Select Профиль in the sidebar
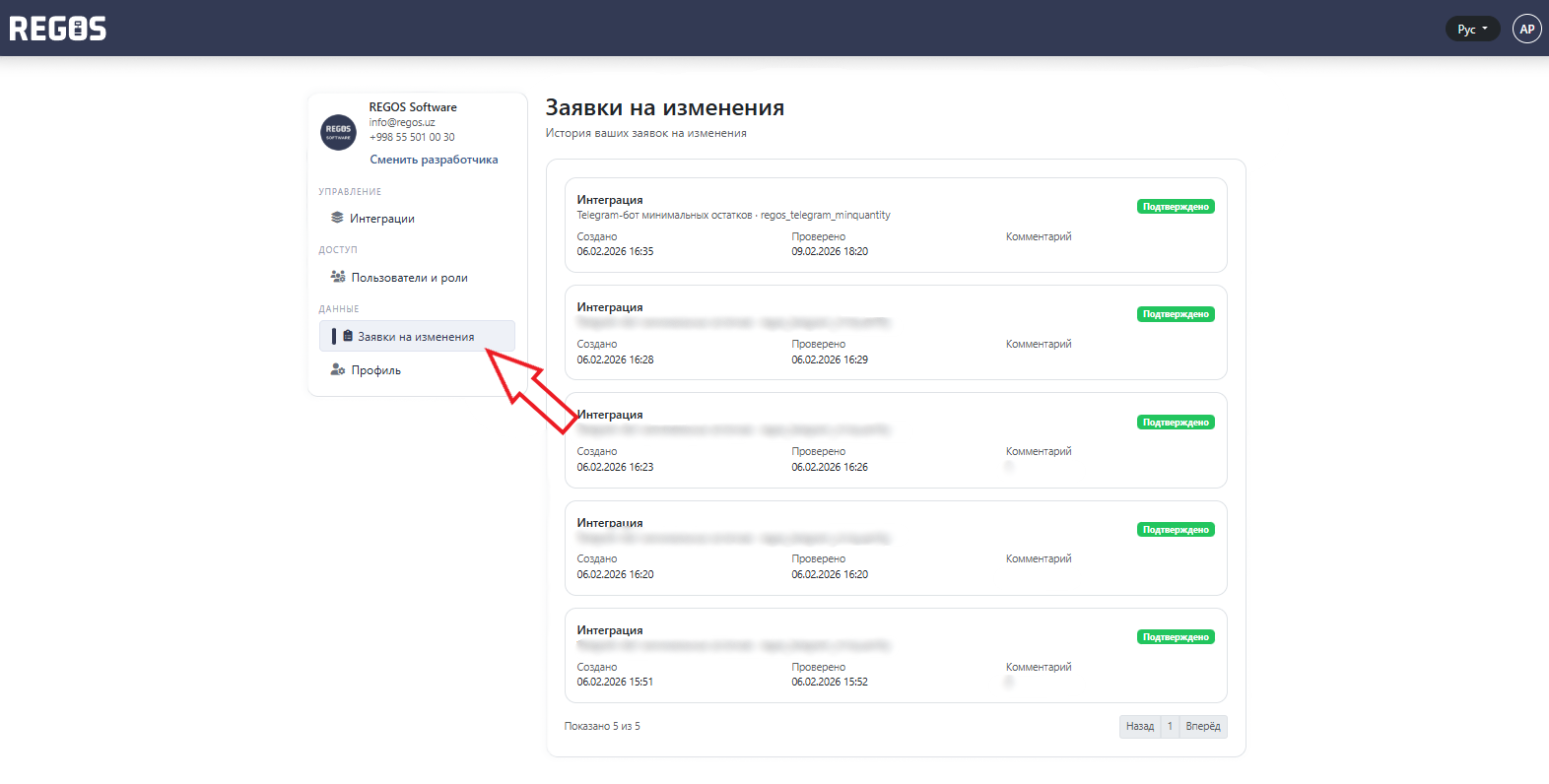 (x=375, y=370)
